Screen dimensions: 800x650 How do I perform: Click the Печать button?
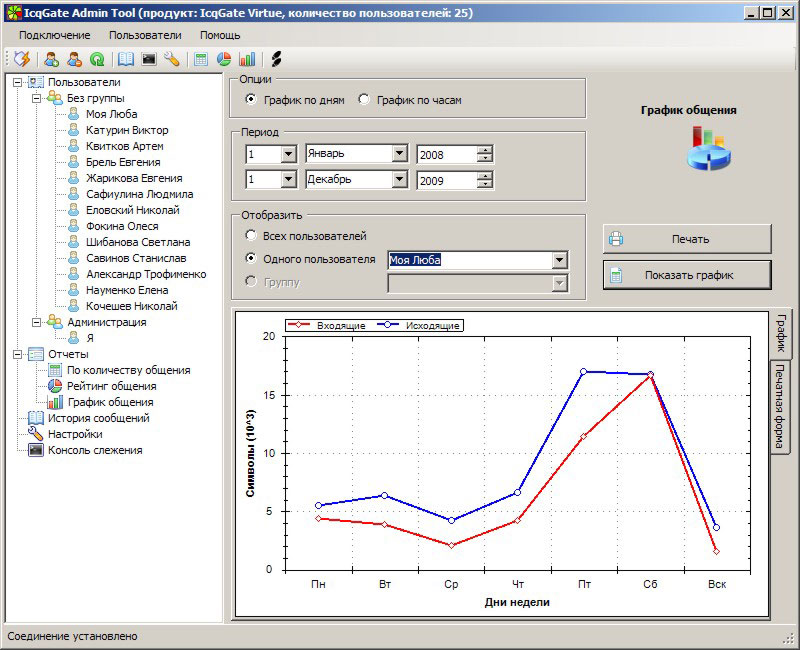[x=687, y=239]
